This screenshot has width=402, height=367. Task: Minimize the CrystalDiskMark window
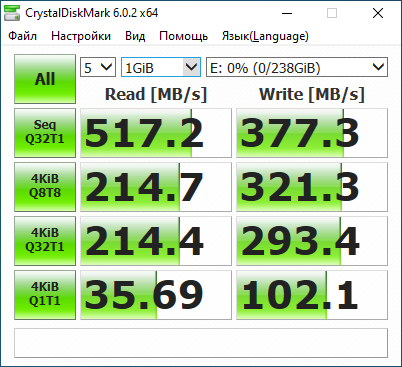pyautogui.click(x=287, y=13)
